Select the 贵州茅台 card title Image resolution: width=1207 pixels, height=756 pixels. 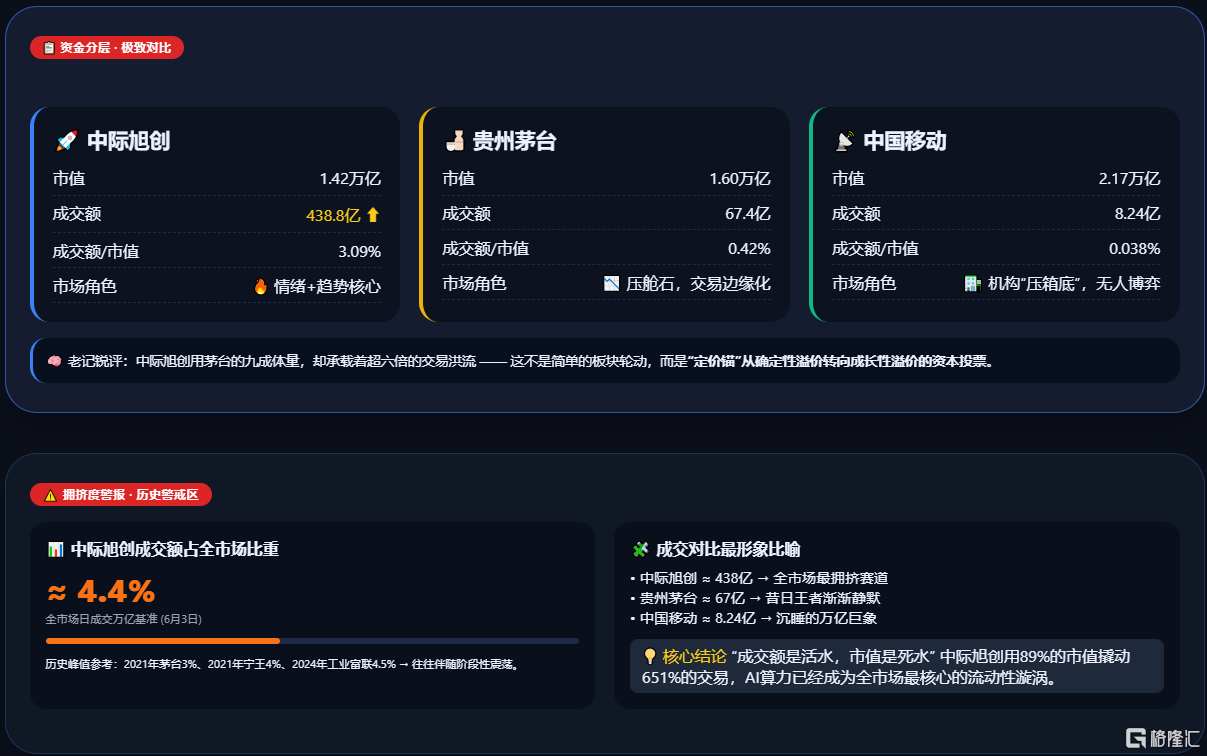coord(514,141)
